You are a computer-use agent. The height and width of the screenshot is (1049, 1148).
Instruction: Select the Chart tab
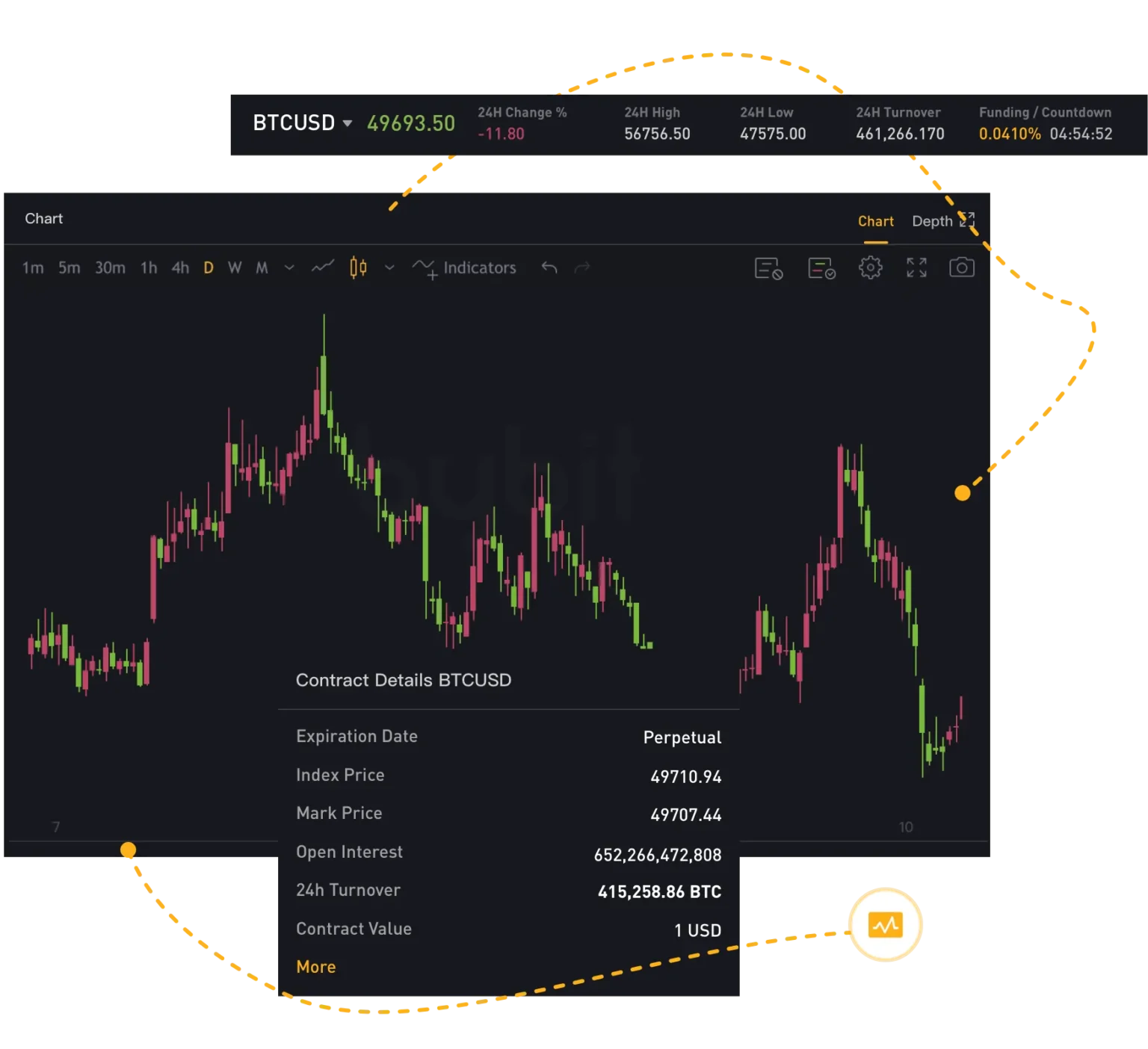pyautogui.click(x=875, y=221)
